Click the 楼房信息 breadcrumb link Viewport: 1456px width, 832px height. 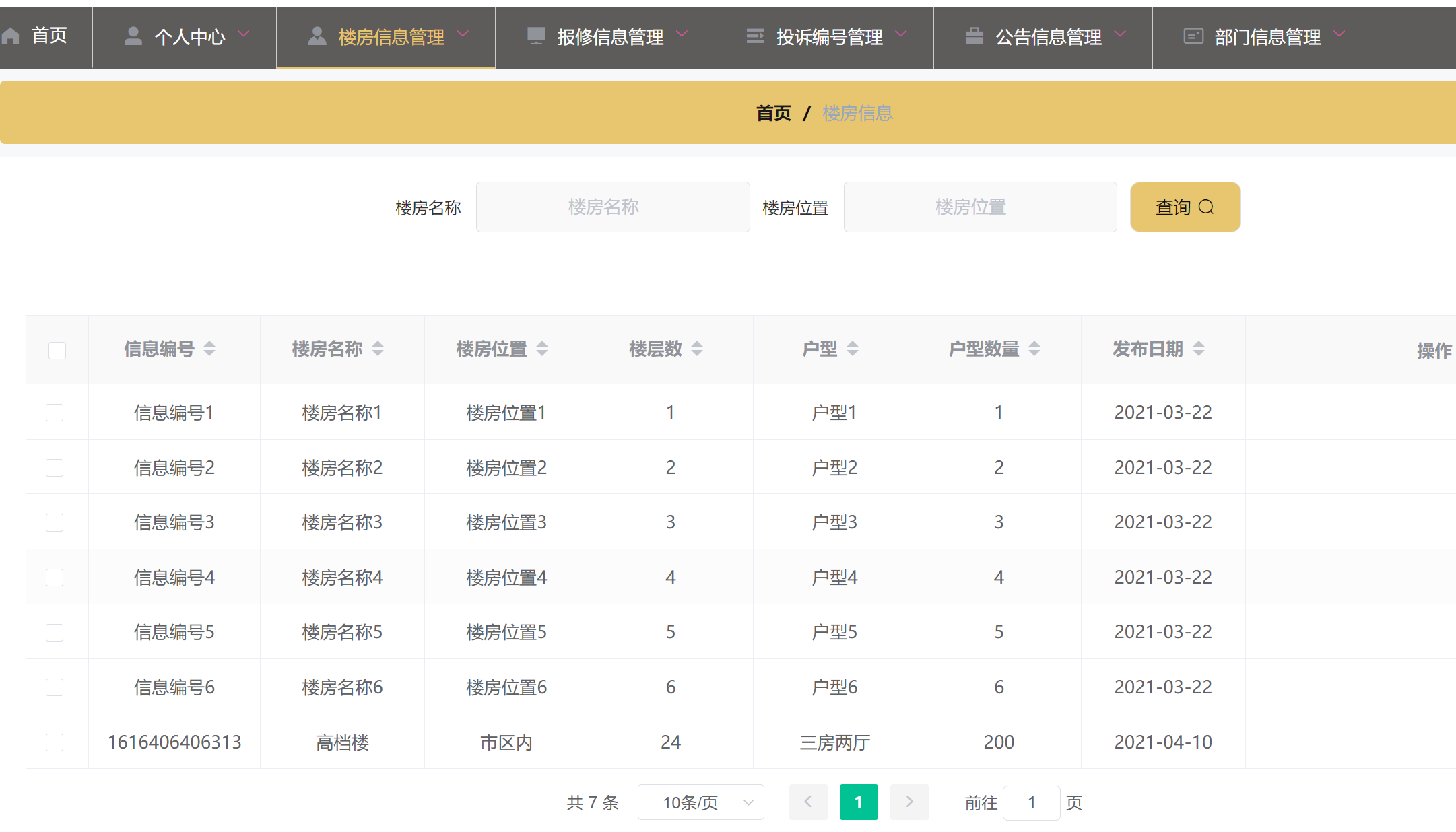[x=857, y=113]
